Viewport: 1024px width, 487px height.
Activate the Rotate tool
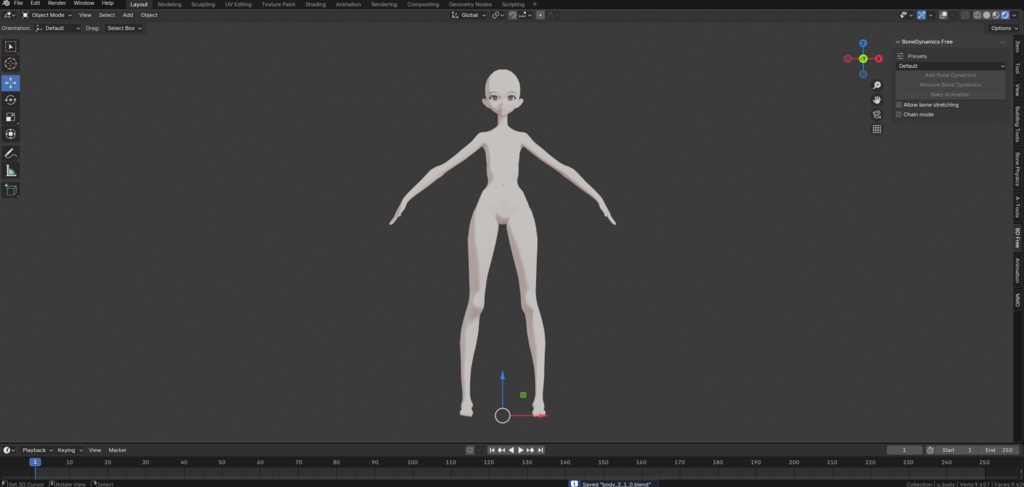tap(10, 100)
